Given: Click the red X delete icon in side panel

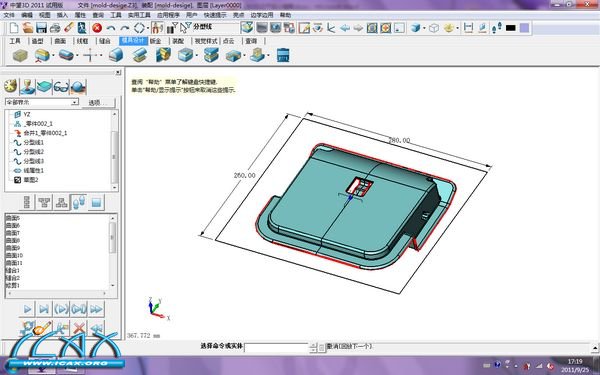Looking at the screenshot, I should click(79, 328).
